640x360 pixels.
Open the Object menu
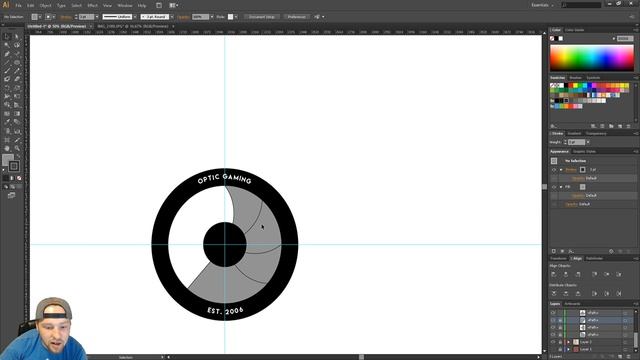pos(45,6)
